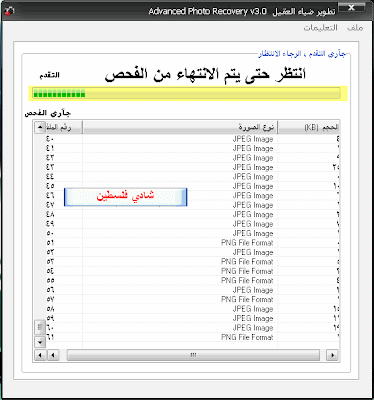Select file number ٥٠ in the list
The height and width of the screenshot is (400, 374).
click(50, 233)
